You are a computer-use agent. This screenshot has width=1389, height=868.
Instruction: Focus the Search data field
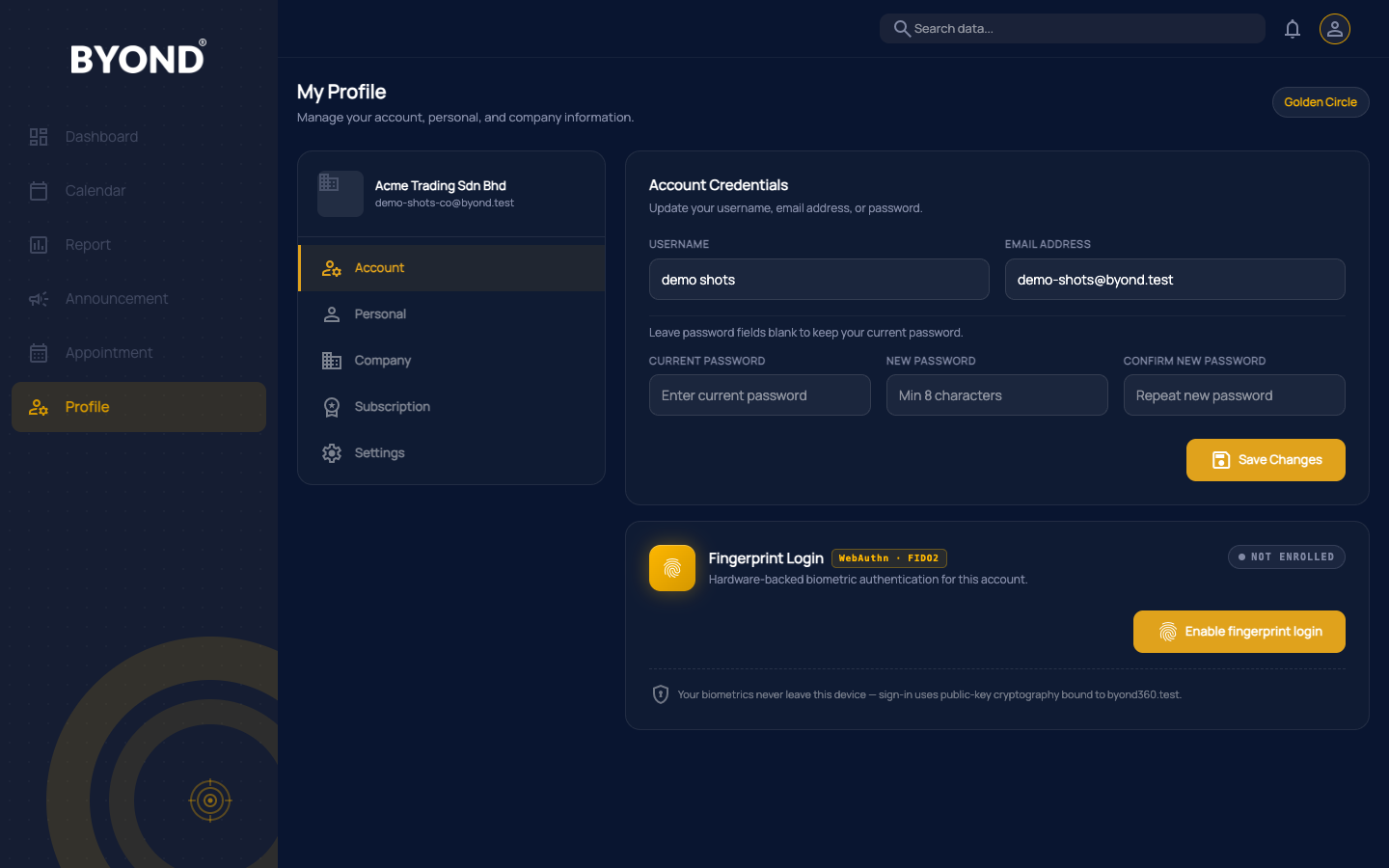pyautogui.click(x=1073, y=29)
